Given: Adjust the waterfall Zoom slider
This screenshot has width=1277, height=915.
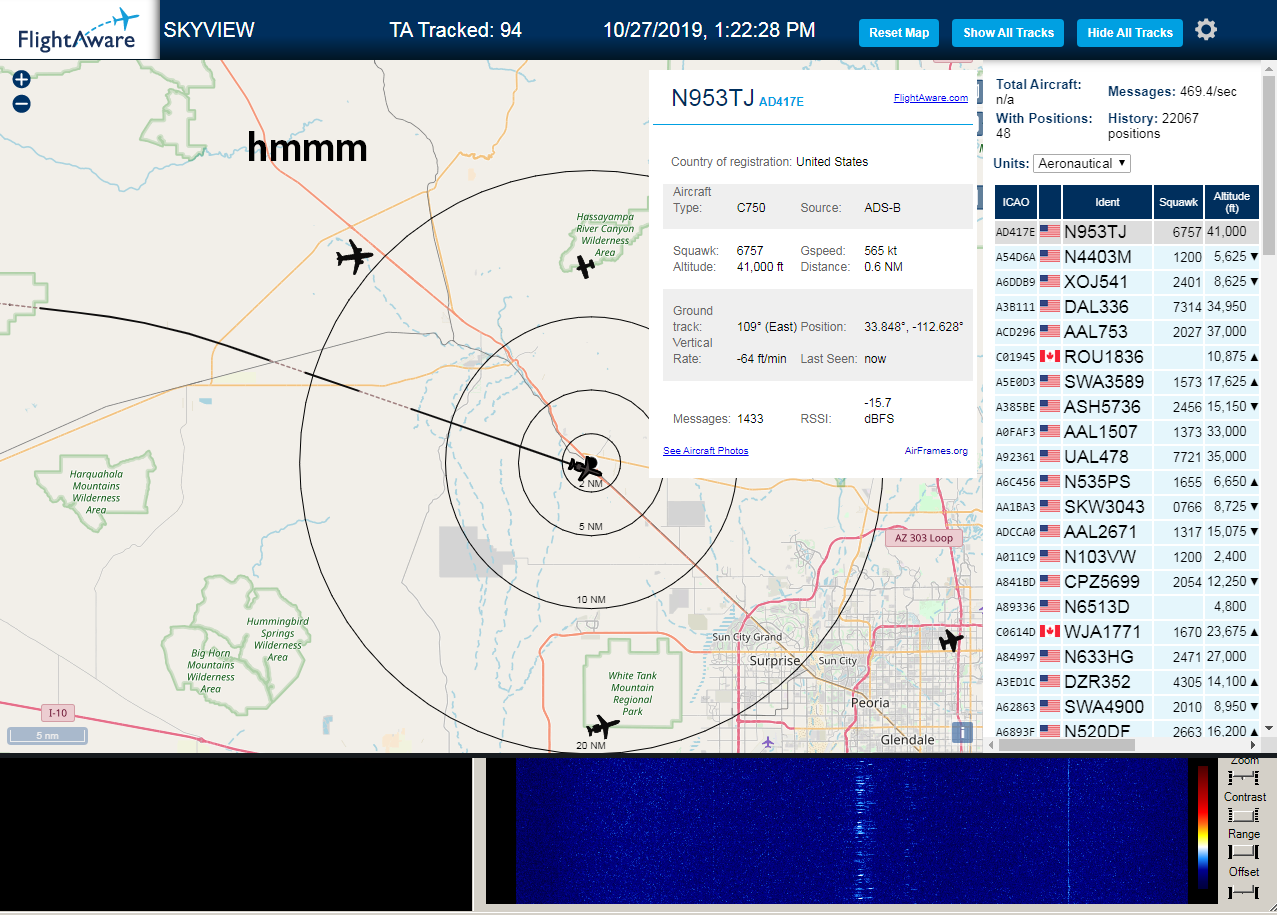Looking at the screenshot, I should pos(1244,777).
